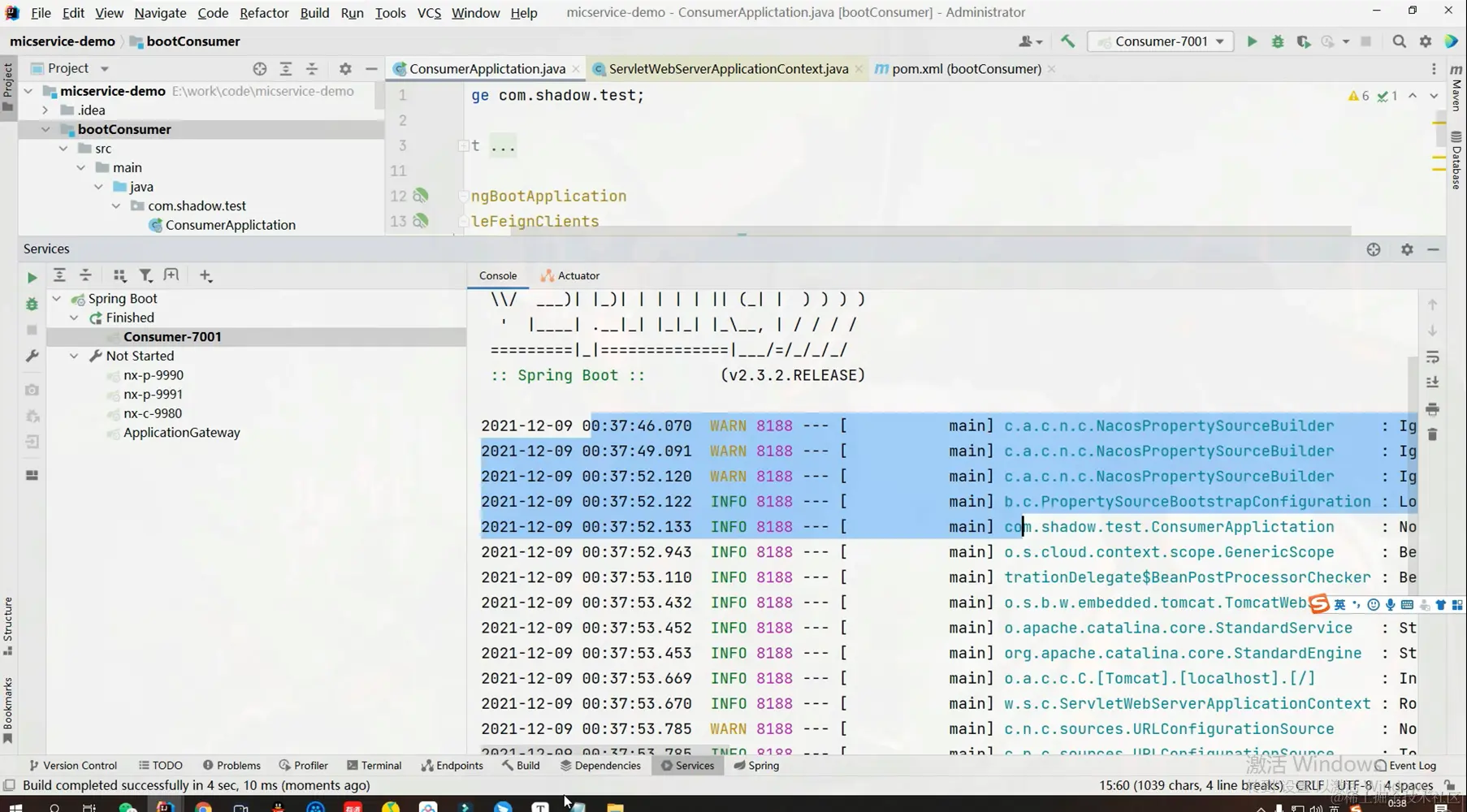Hide the Project tool window
Viewport: 1467px width, 812px height.
coord(371,69)
